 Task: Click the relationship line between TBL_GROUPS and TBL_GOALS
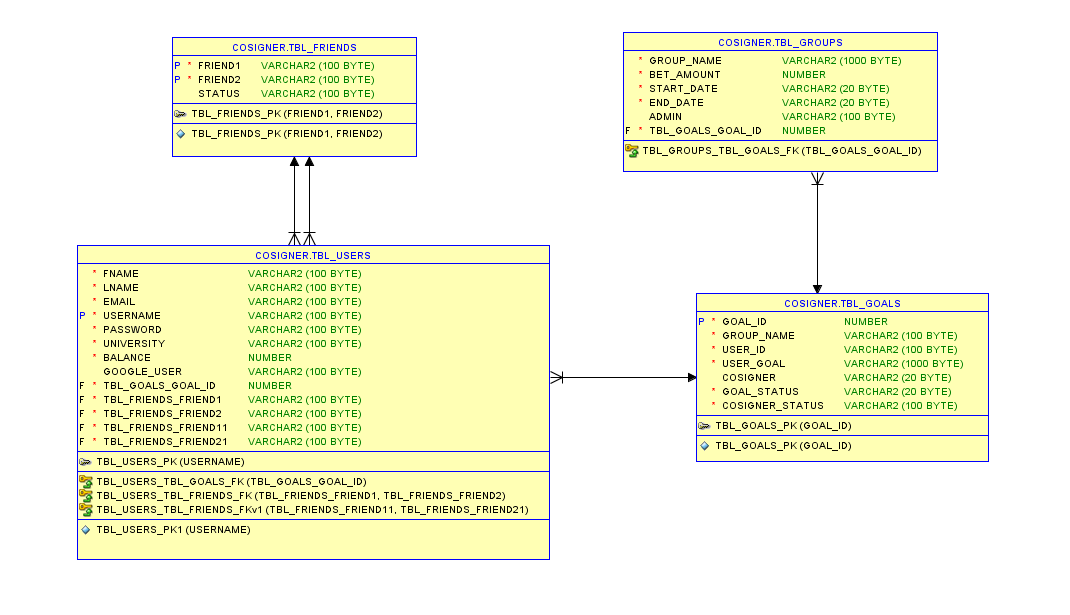coord(818,232)
